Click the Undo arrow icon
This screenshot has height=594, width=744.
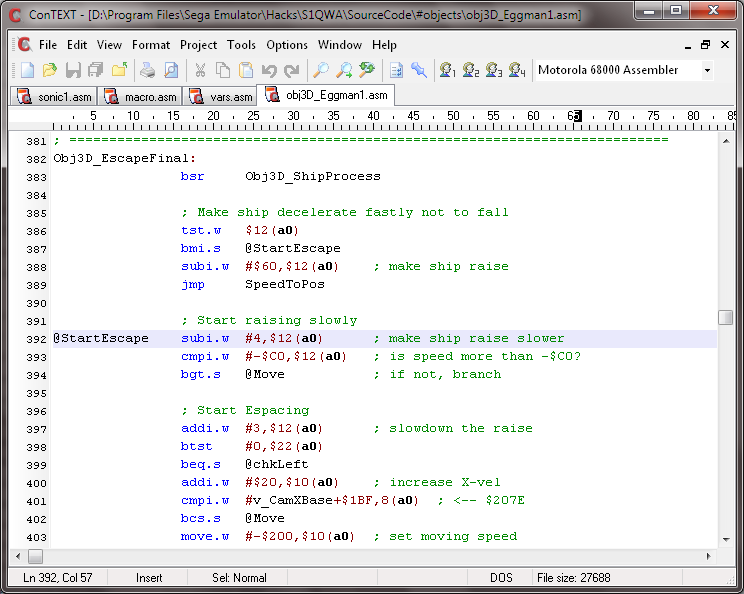pyautogui.click(x=269, y=70)
